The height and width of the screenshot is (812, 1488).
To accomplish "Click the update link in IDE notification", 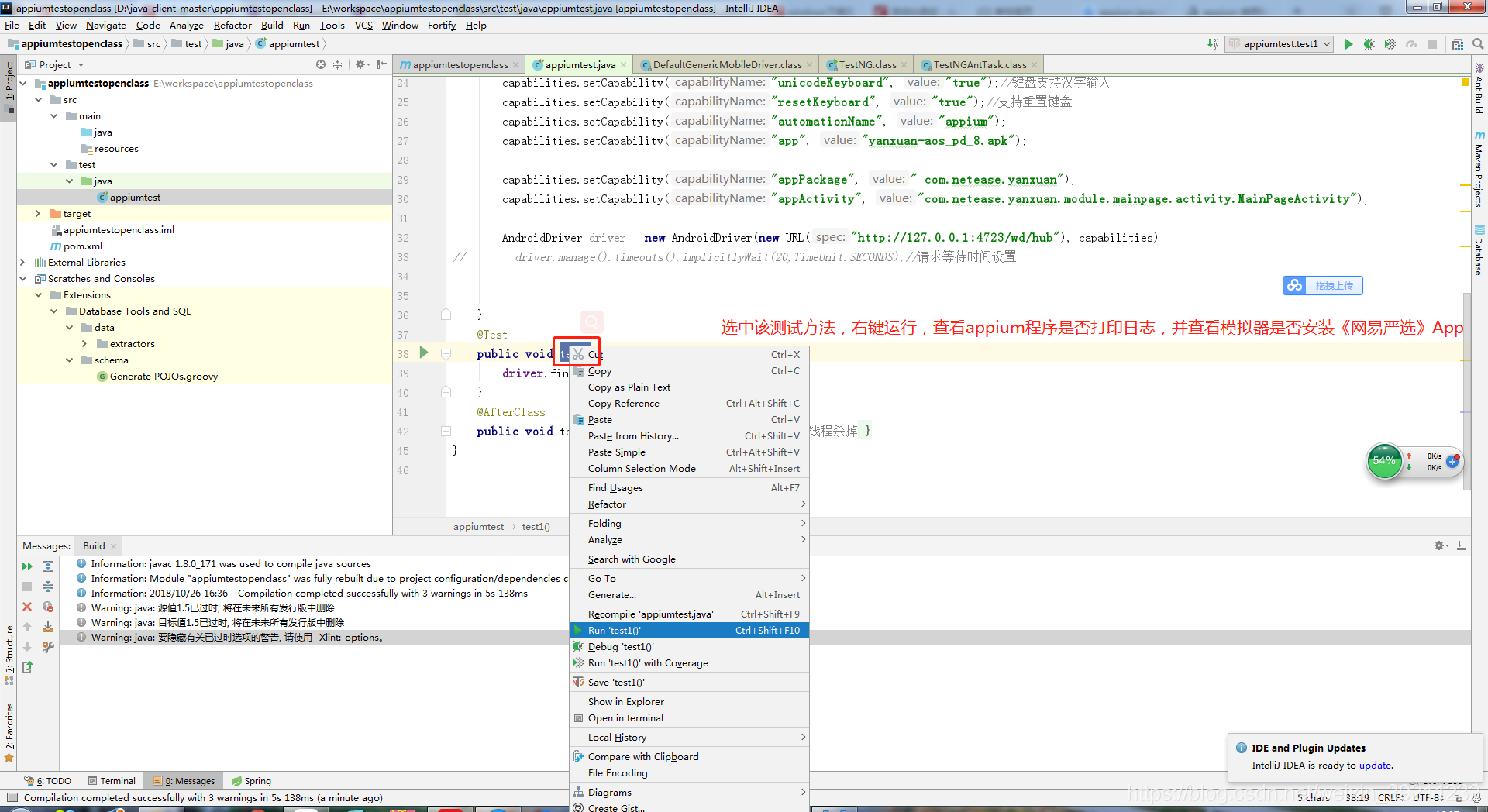I will click(1375, 766).
